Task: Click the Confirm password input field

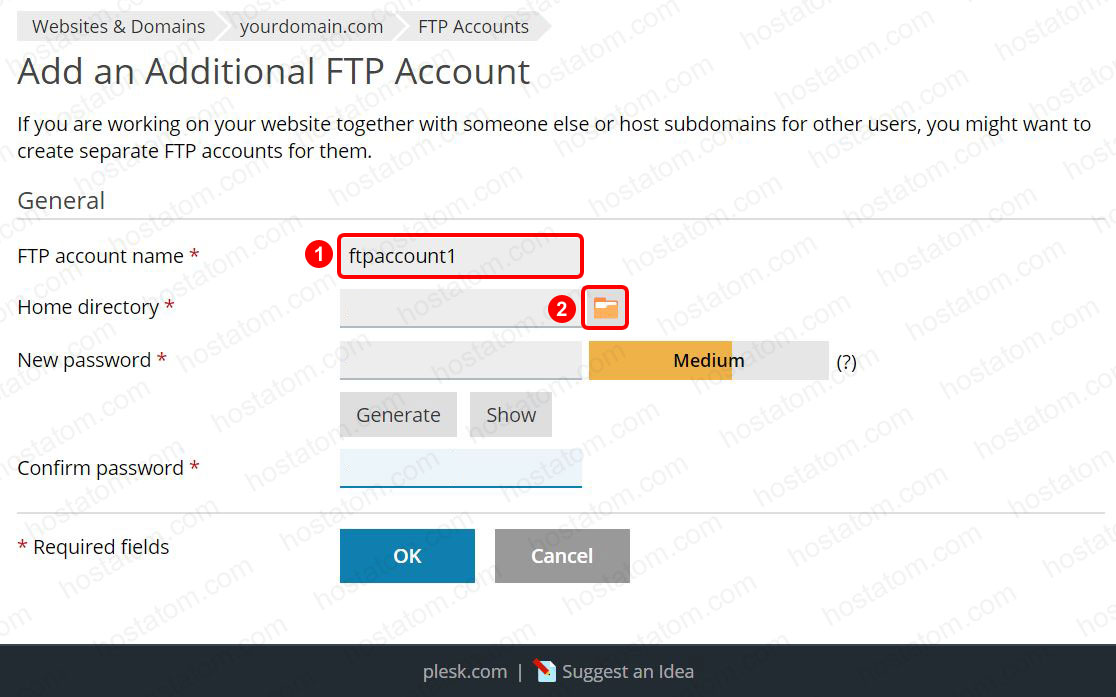Action: click(x=460, y=468)
